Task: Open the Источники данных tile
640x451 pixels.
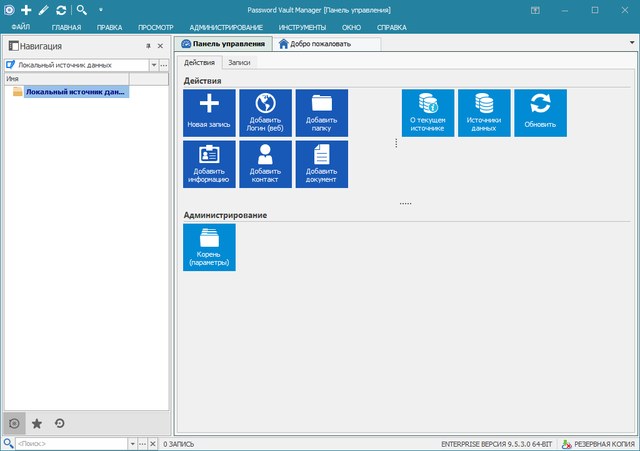Action: pos(484,112)
